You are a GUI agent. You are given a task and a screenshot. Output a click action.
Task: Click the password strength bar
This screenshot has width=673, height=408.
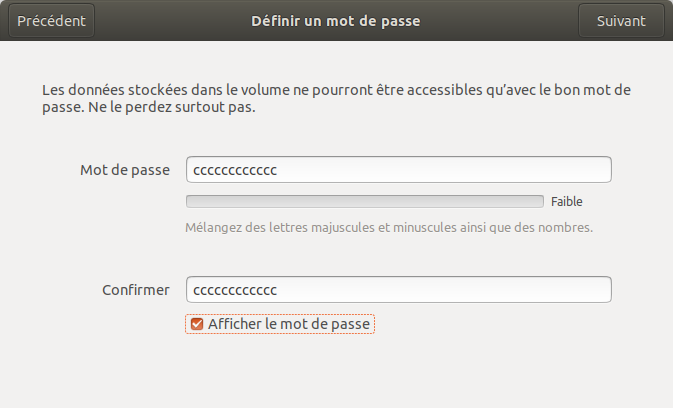point(365,201)
